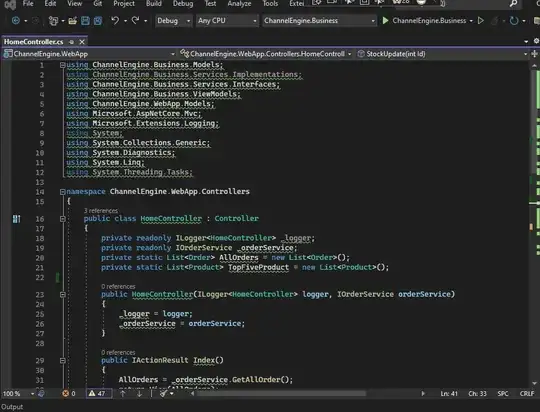Image resolution: width=540 pixels, height=412 pixels.
Task: Click the Open File folder icon
Action: tap(72, 21)
